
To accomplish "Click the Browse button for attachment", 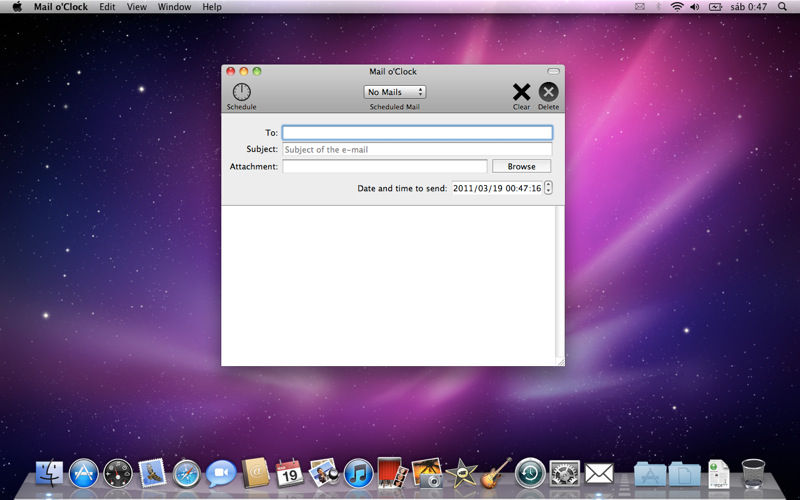I will click(x=521, y=166).
